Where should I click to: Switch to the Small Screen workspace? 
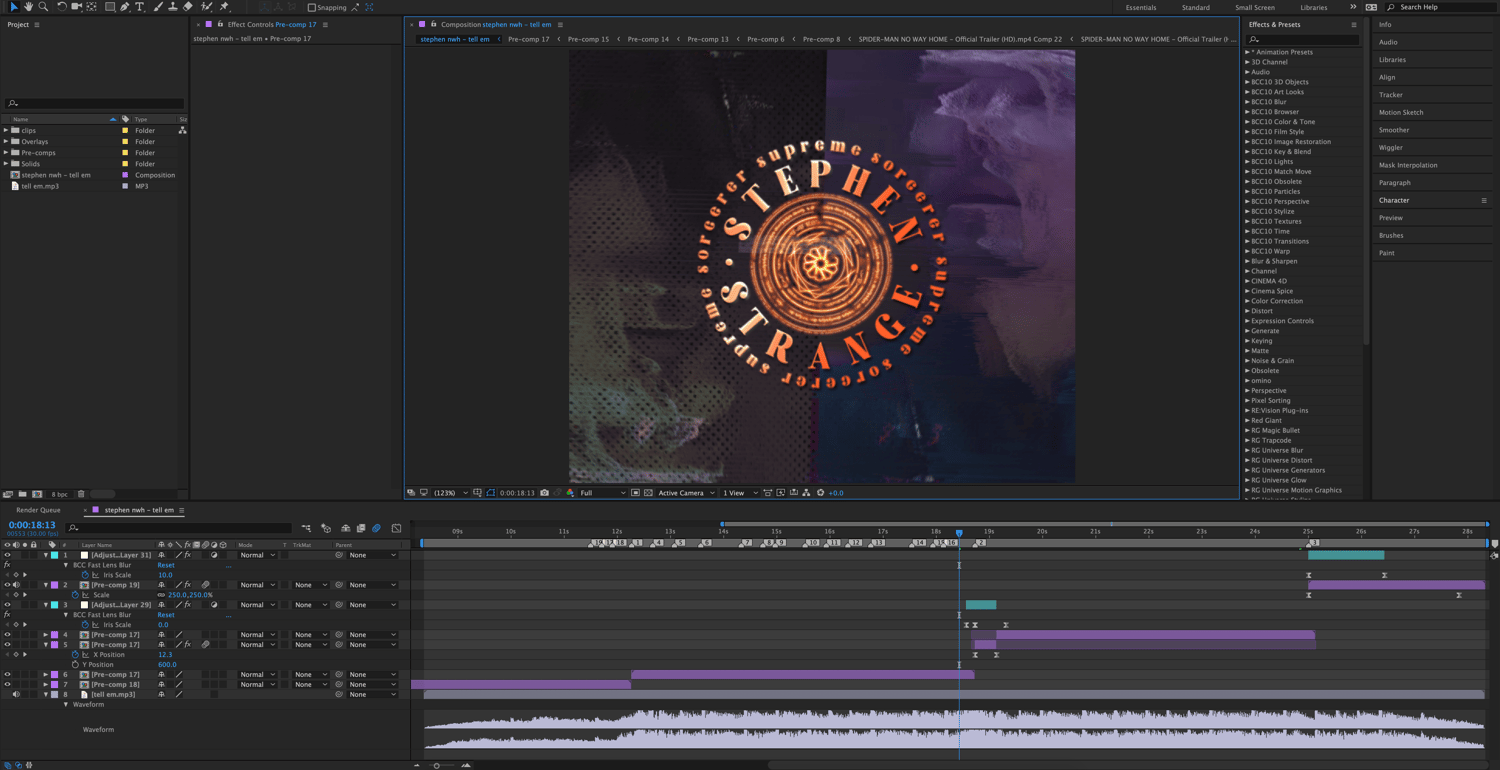1254,8
